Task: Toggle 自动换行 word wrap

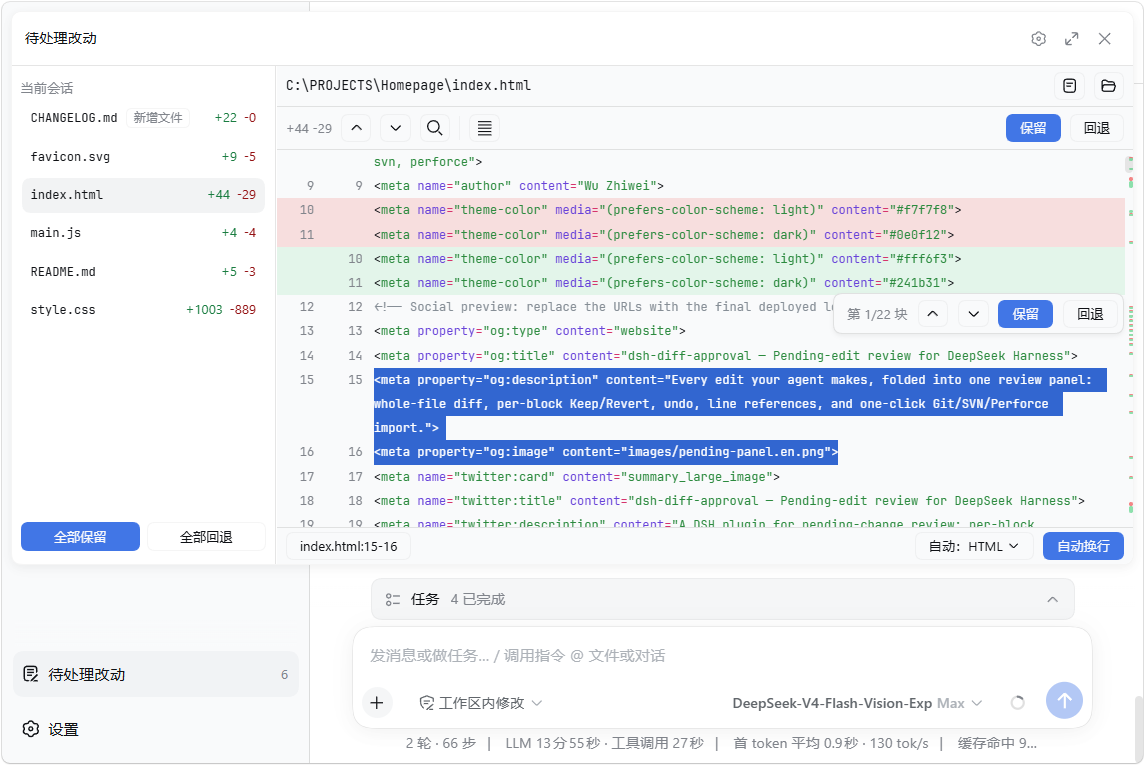Action: point(1083,546)
